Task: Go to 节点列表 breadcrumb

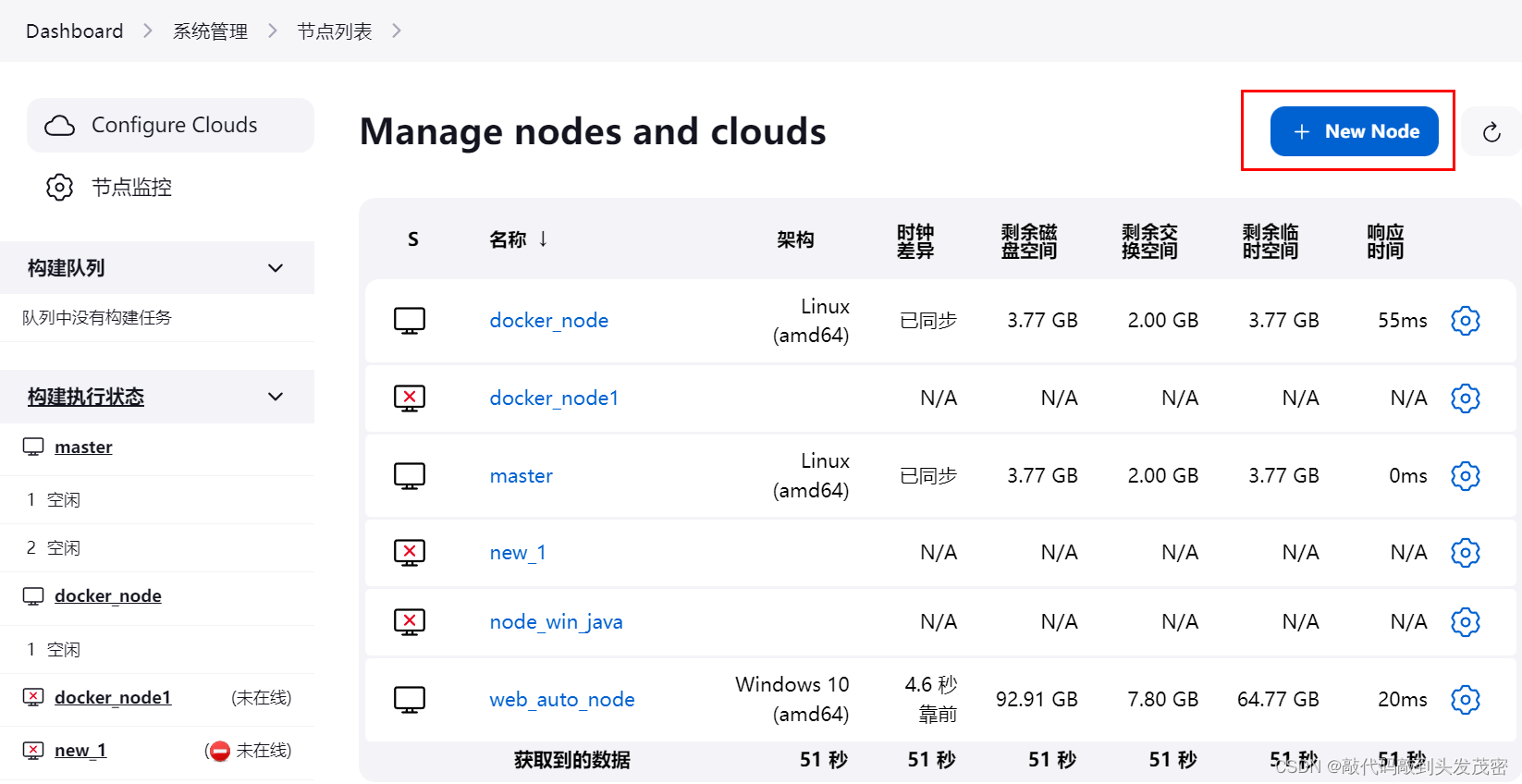Action: (x=335, y=31)
